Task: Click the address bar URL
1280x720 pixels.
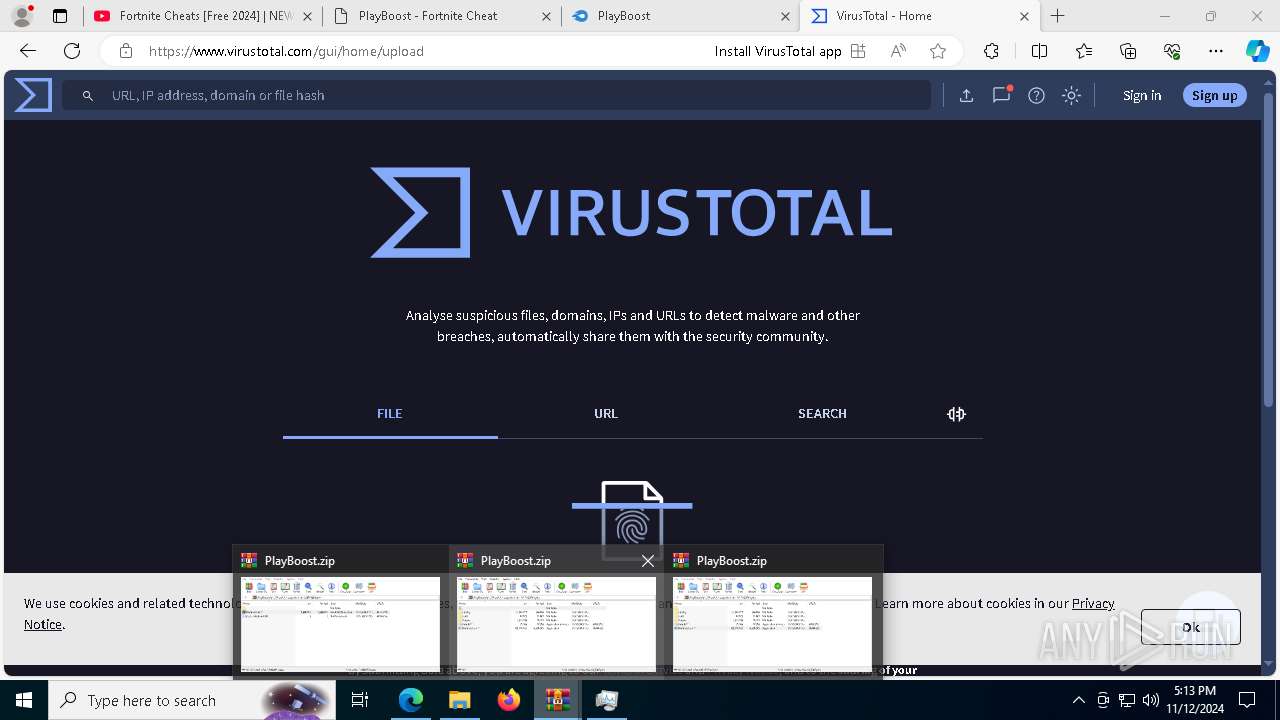Action: tap(286, 51)
